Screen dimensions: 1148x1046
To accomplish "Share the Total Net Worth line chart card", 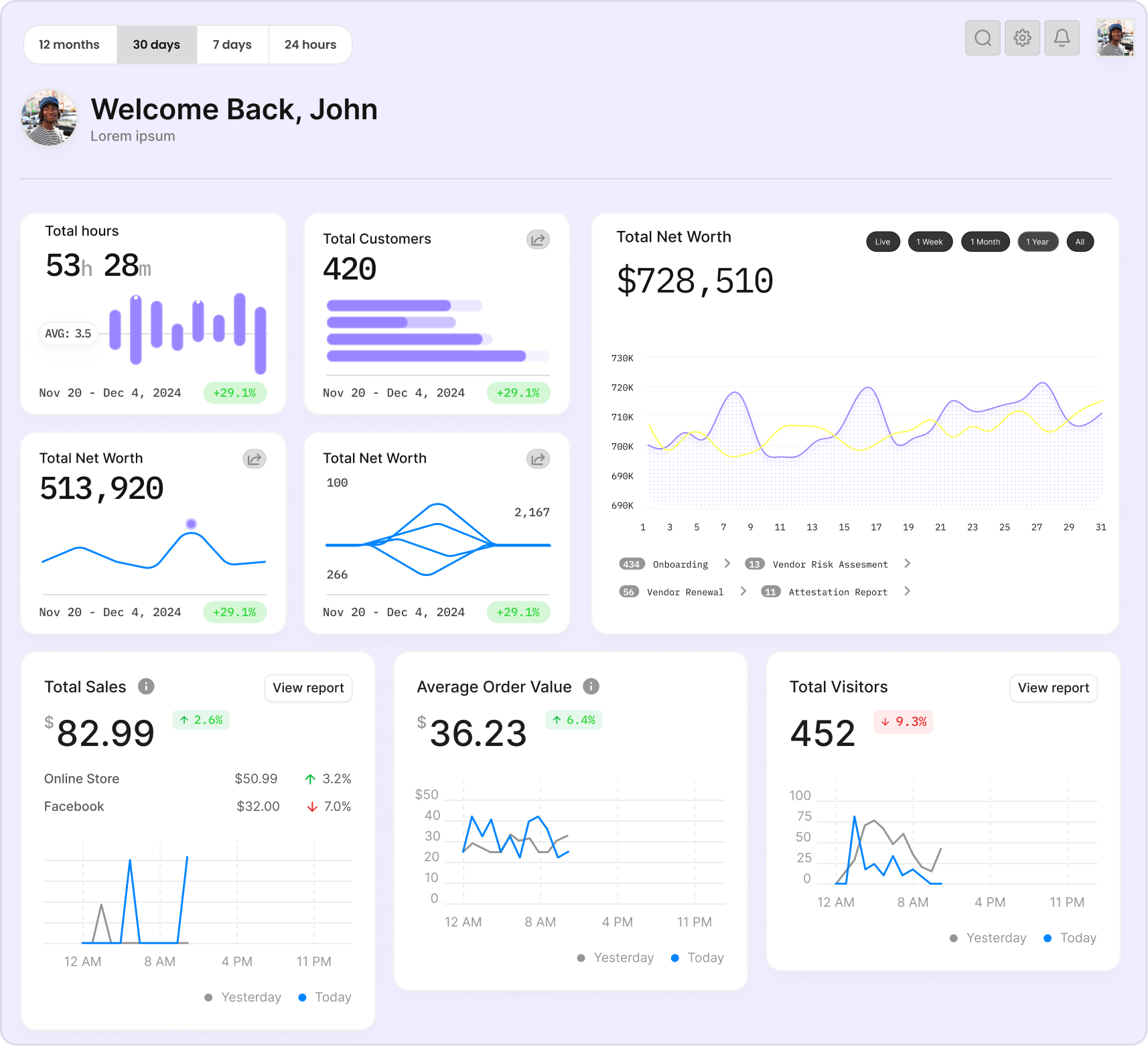I will pos(538,459).
